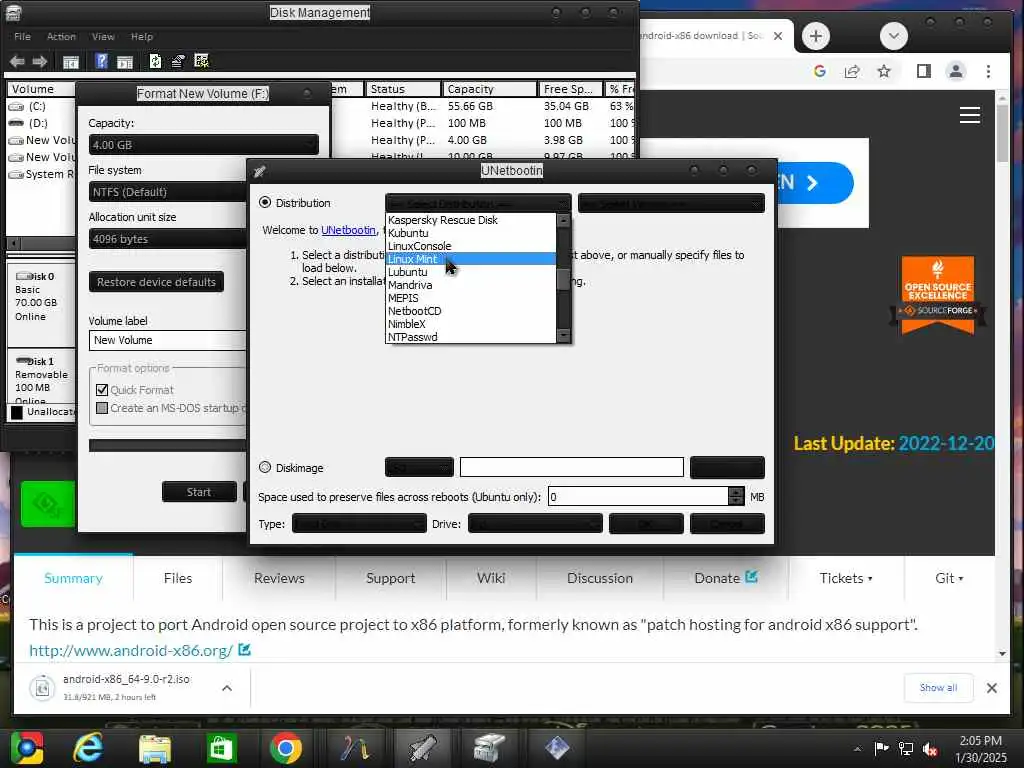Screen dimensions: 1024x768
Task: Click the Chrome icon in the taskbar
Action: click(286, 748)
